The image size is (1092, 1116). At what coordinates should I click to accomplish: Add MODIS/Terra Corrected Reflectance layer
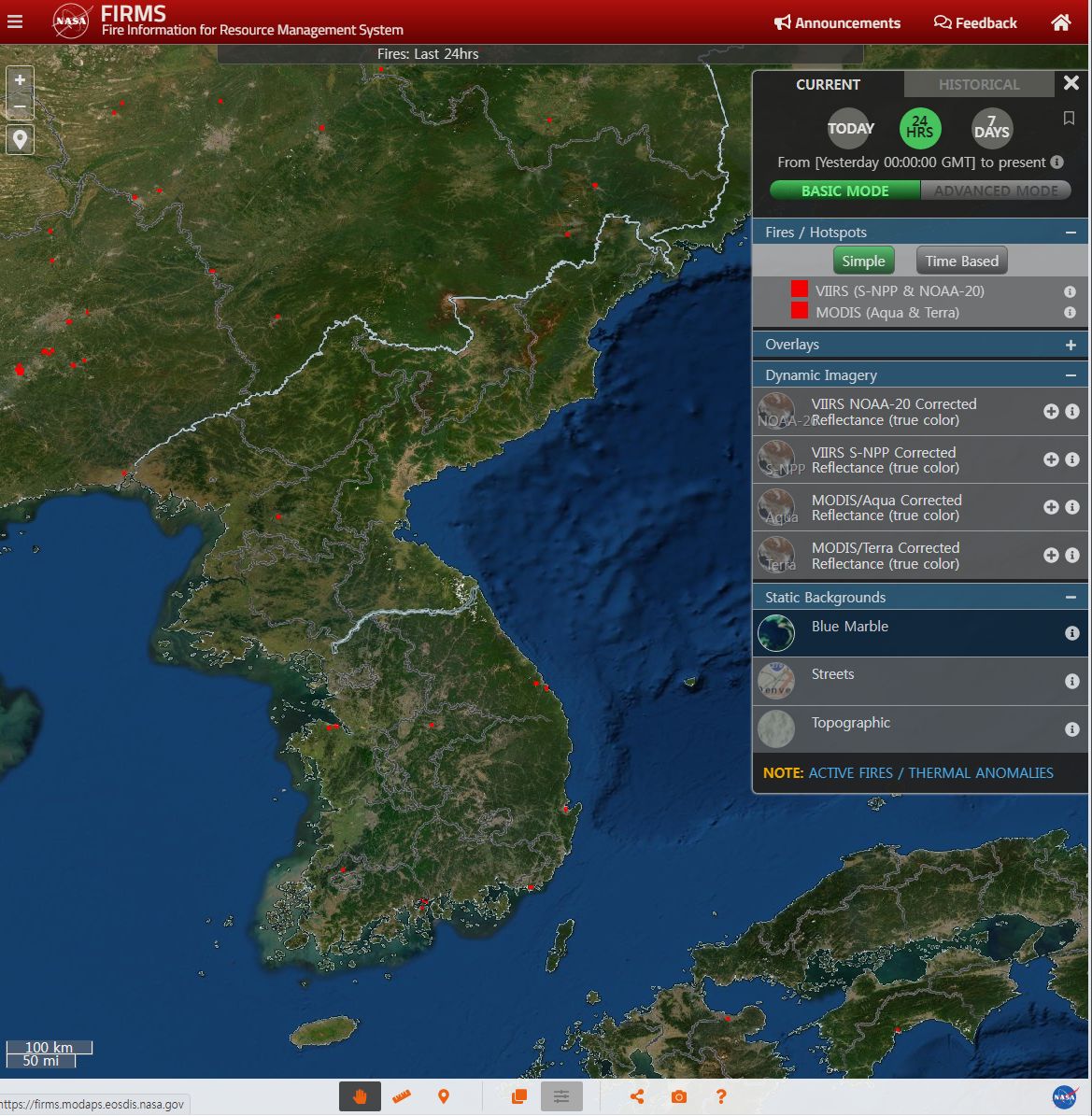click(x=1051, y=555)
